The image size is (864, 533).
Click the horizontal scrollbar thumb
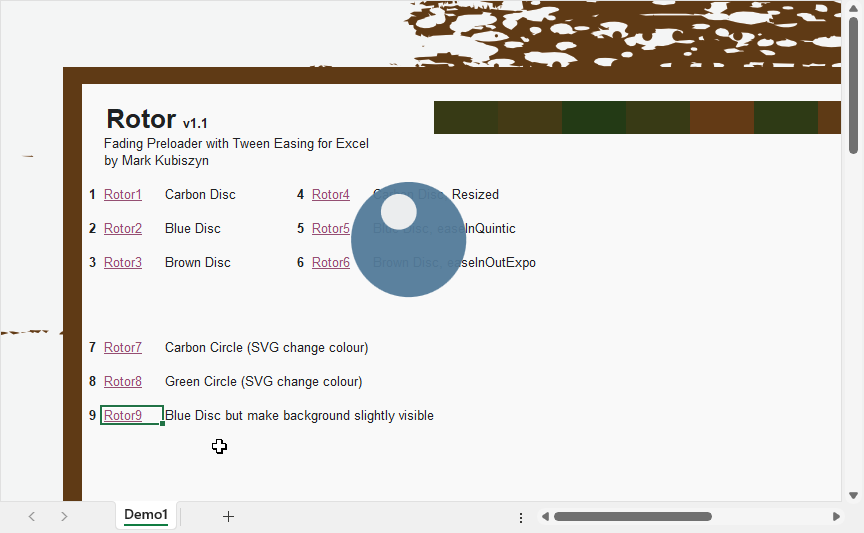632,517
